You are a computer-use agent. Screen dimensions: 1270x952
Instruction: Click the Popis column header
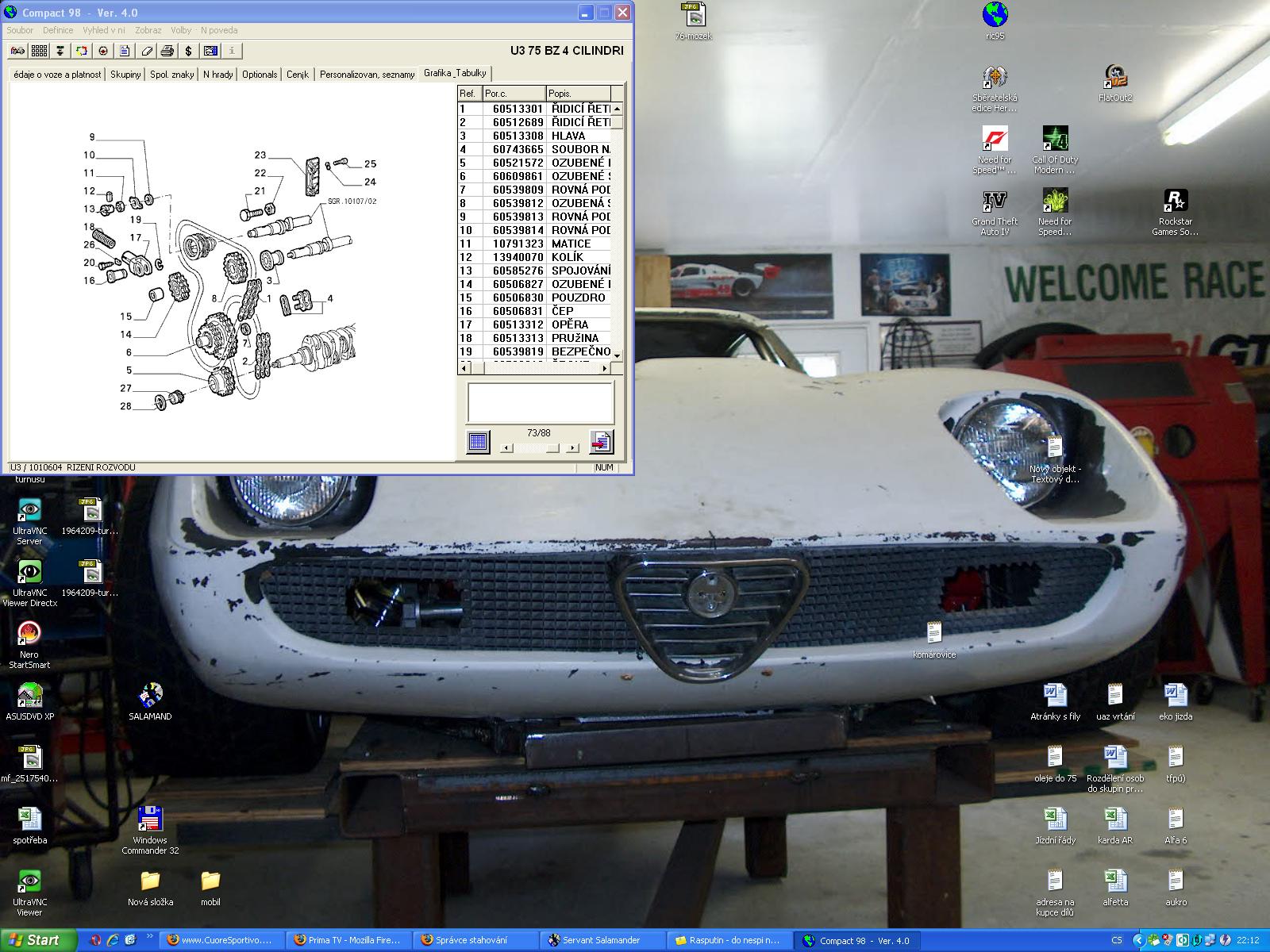(x=578, y=94)
